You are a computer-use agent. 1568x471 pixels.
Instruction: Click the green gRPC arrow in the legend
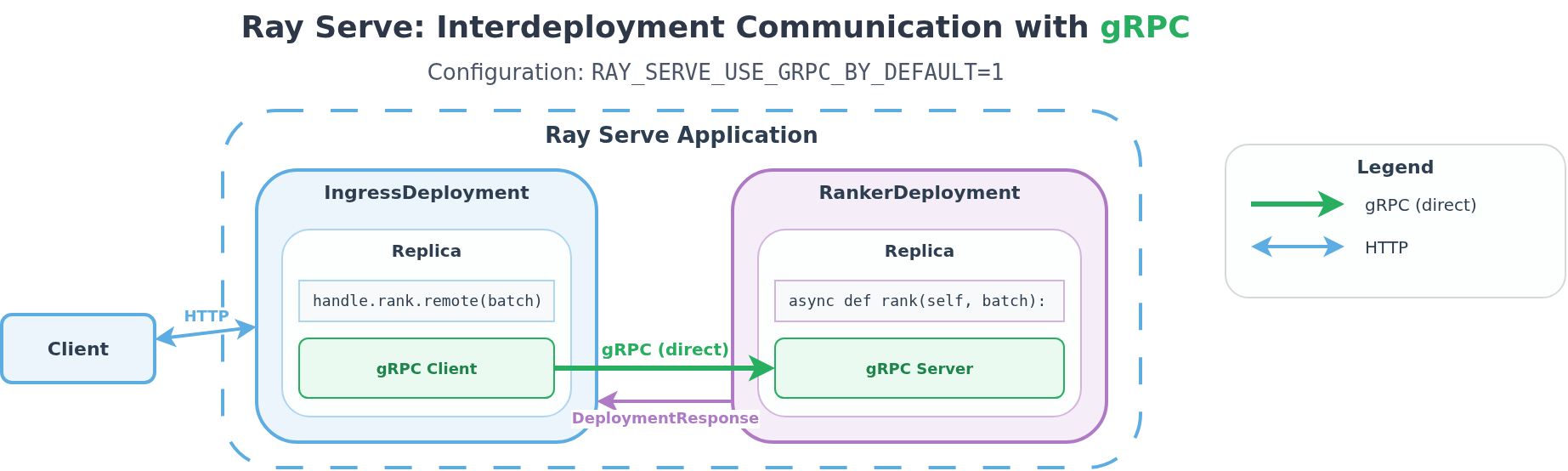tap(1297, 204)
